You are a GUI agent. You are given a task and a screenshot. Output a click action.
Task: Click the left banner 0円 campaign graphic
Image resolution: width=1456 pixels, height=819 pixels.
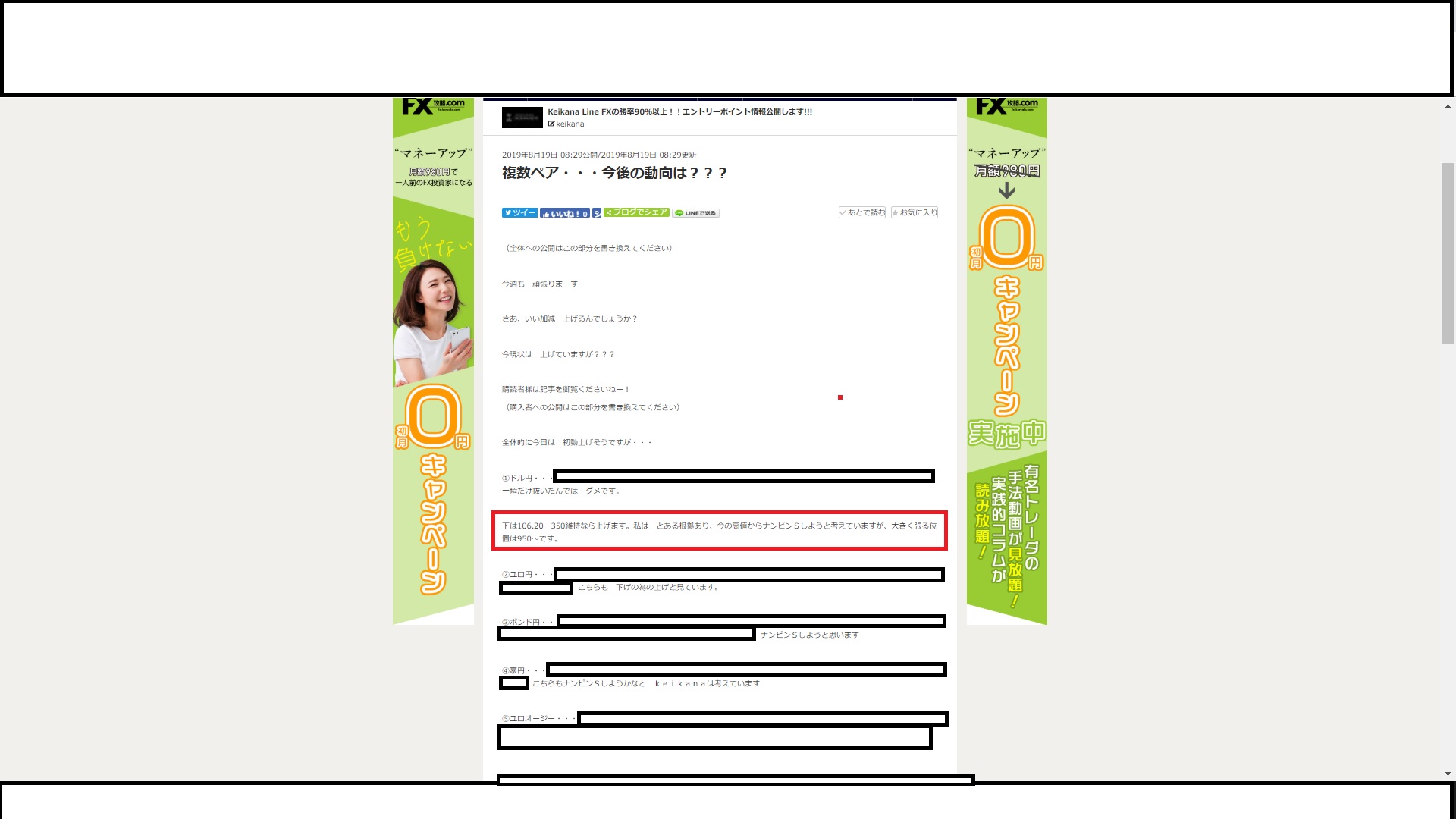point(433,417)
